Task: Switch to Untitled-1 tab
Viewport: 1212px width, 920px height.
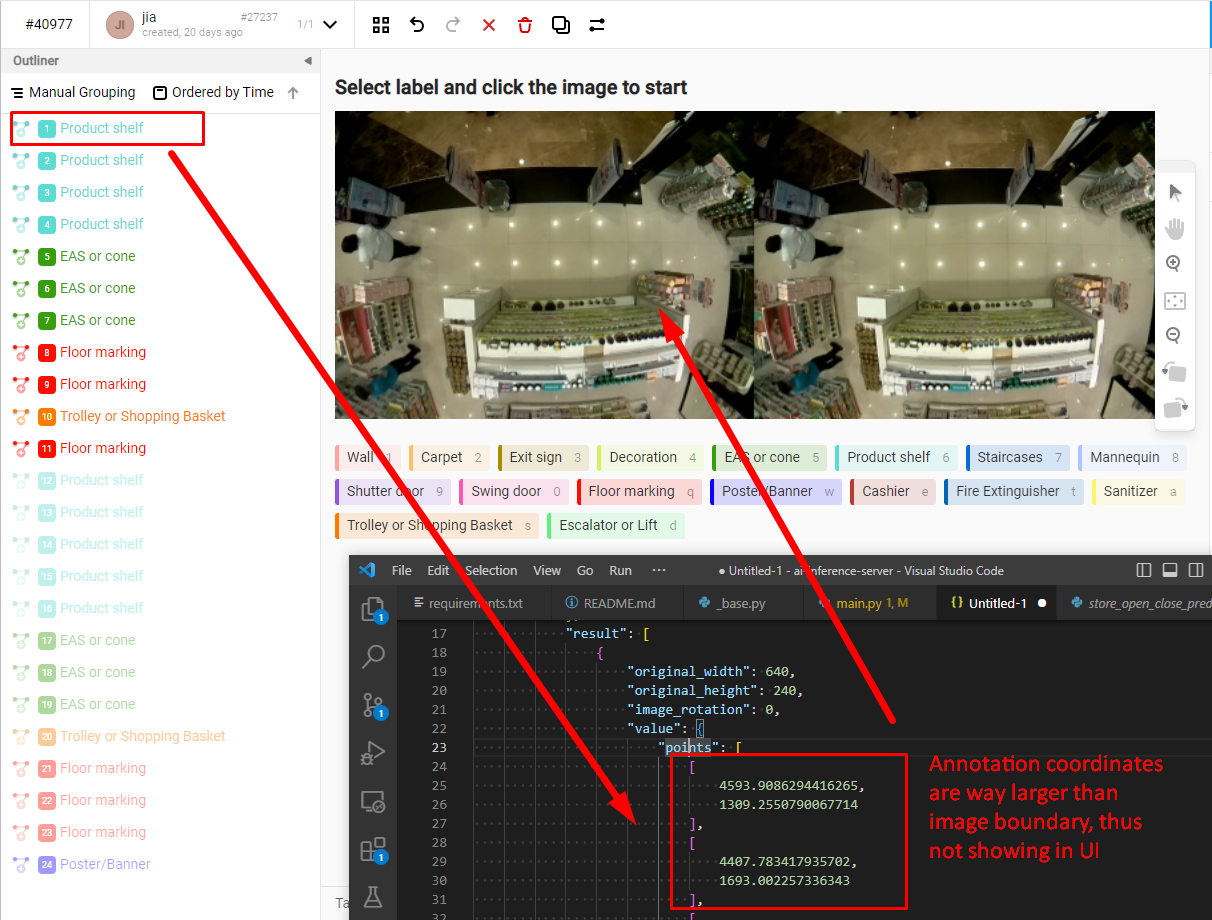Action: point(997,603)
